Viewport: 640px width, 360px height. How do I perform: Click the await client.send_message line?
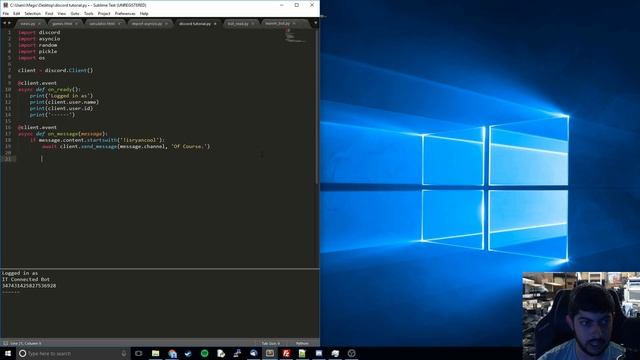pyautogui.click(x=126, y=146)
